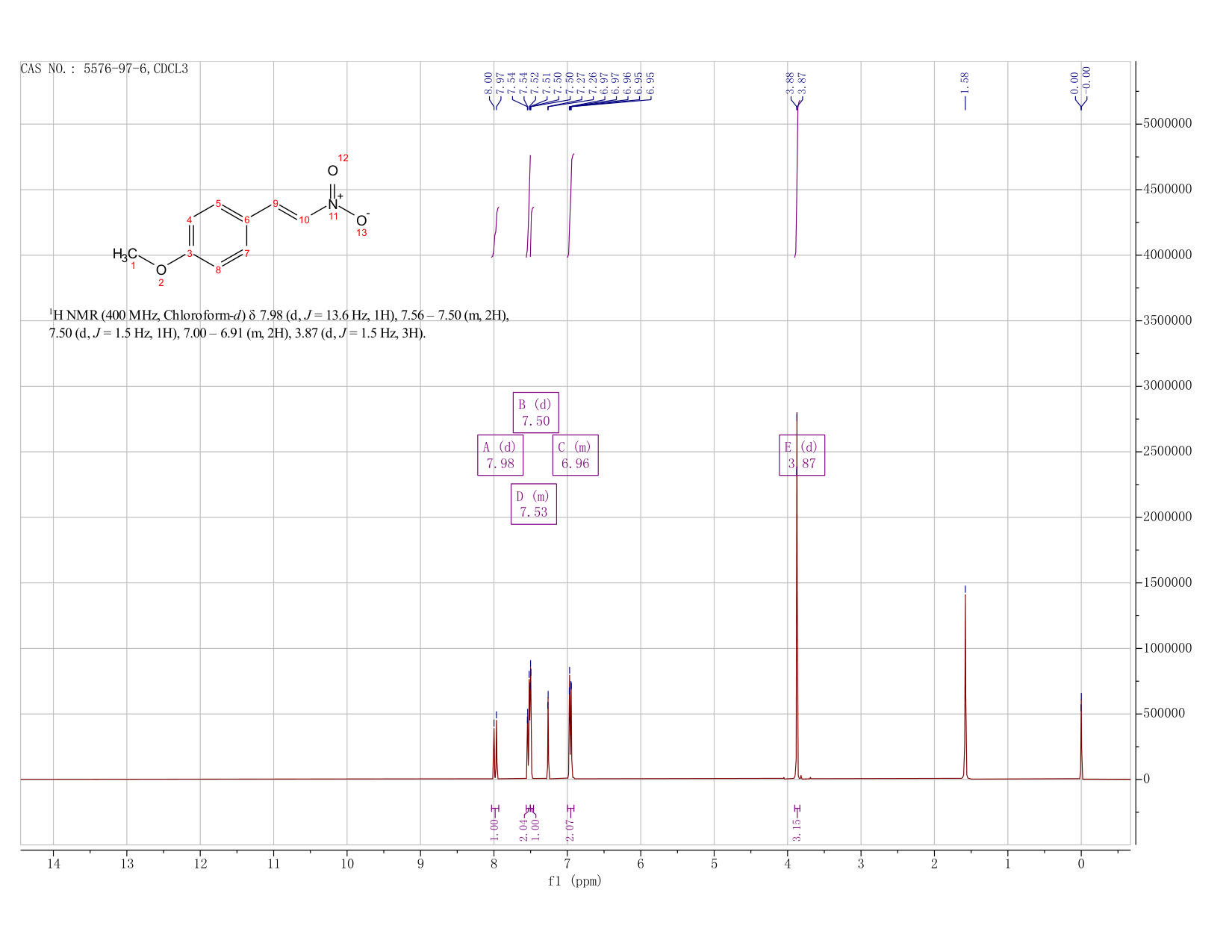1232x952 pixels.
Task: Select multiplet label box C (m) 6.96
Action: click(576, 455)
